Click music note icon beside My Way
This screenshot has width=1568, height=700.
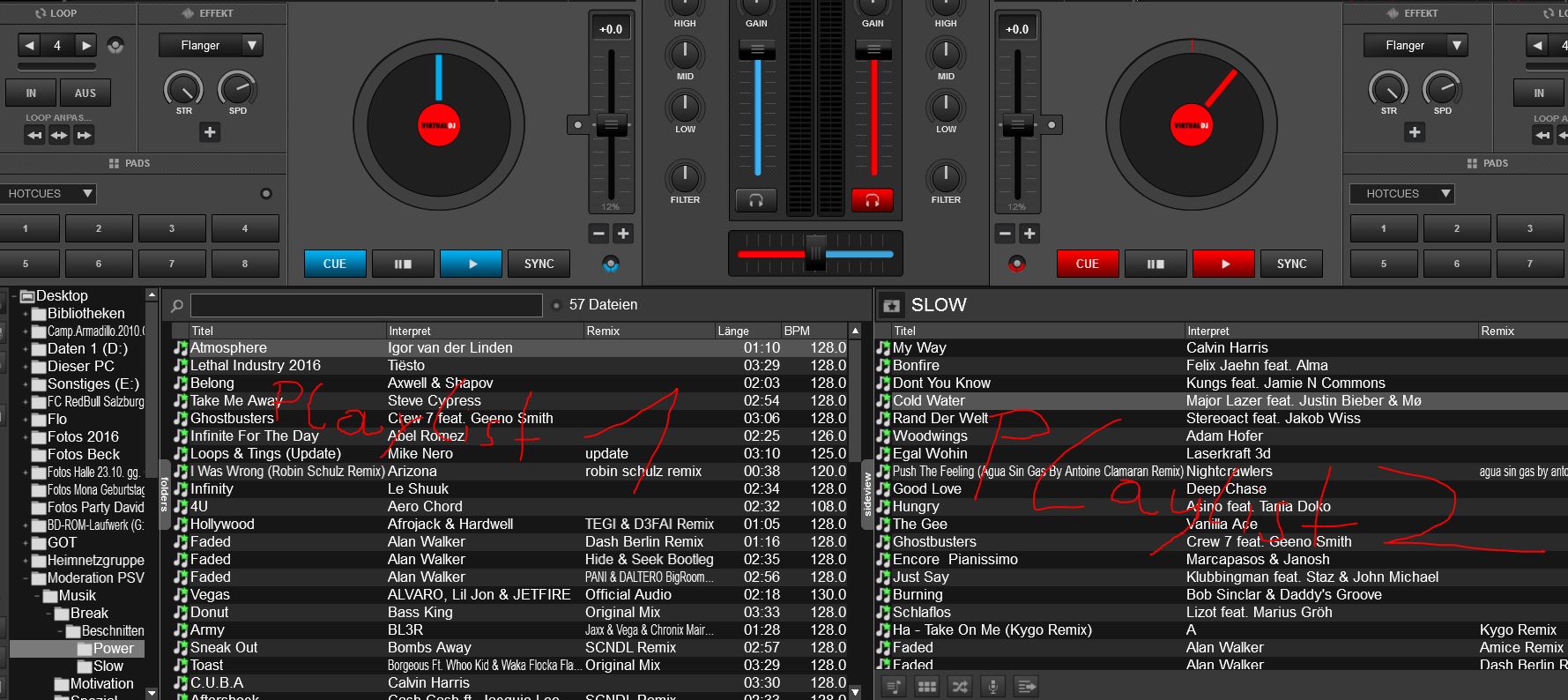[x=883, y=348]
